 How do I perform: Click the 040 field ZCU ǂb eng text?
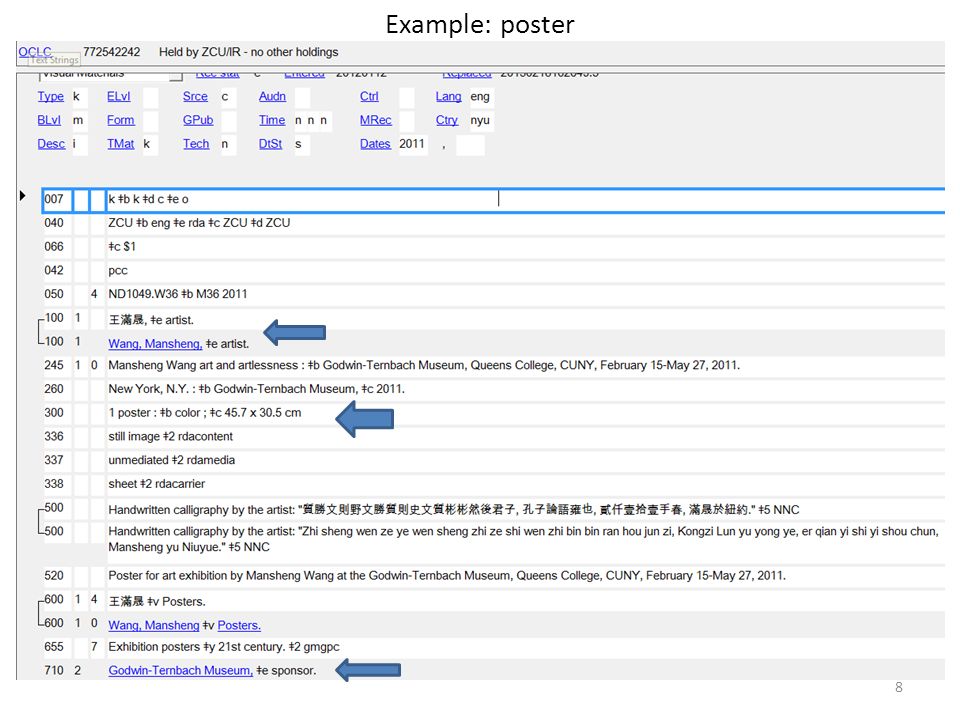point(199,223)
